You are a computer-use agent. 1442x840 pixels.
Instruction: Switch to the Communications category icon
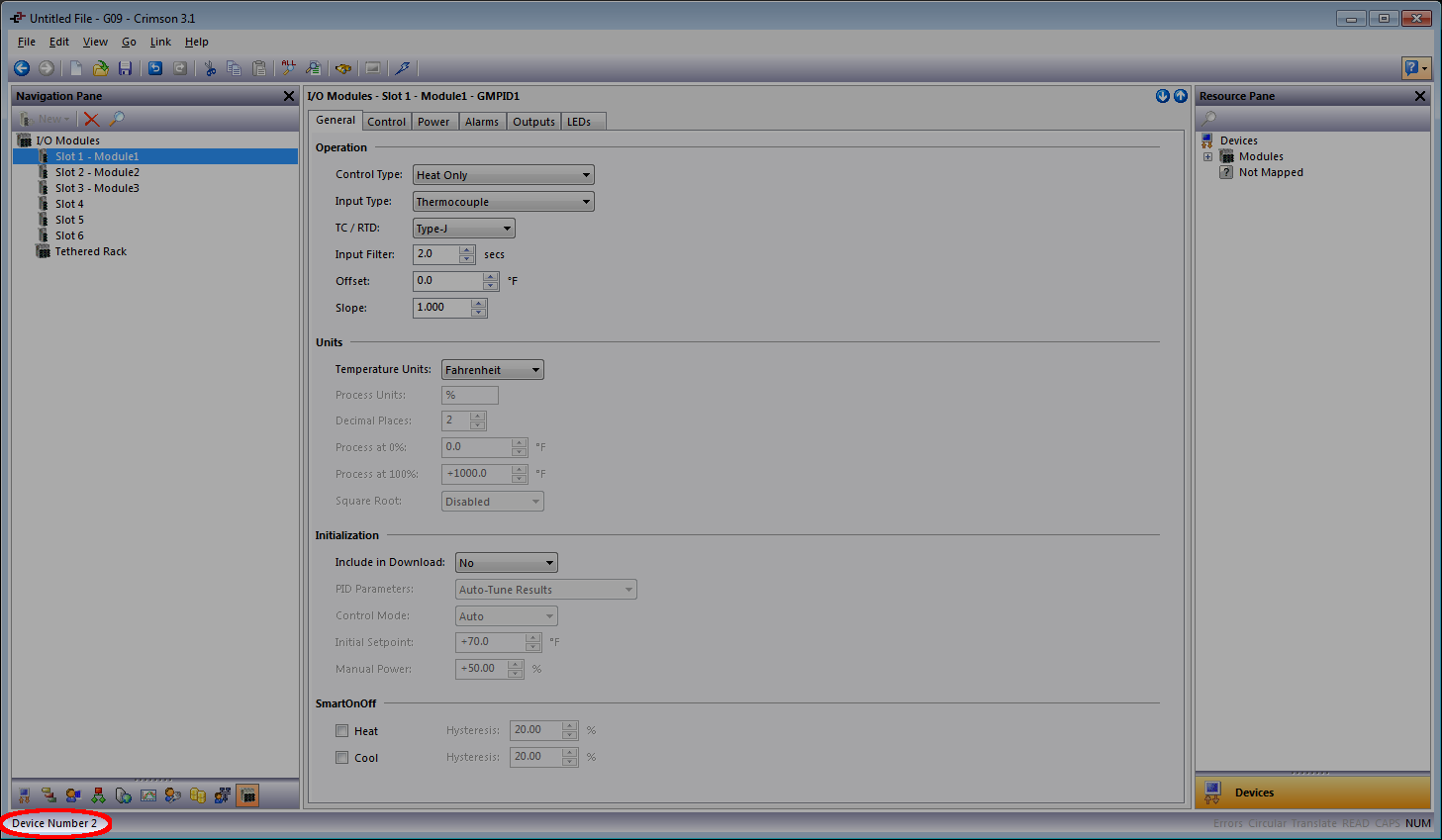(24, 795)
